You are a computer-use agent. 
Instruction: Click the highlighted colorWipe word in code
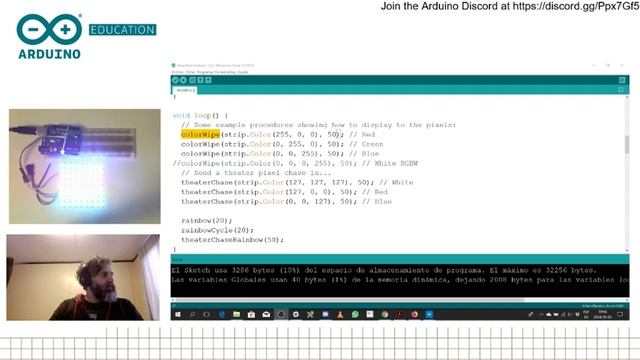pos(200,134)
